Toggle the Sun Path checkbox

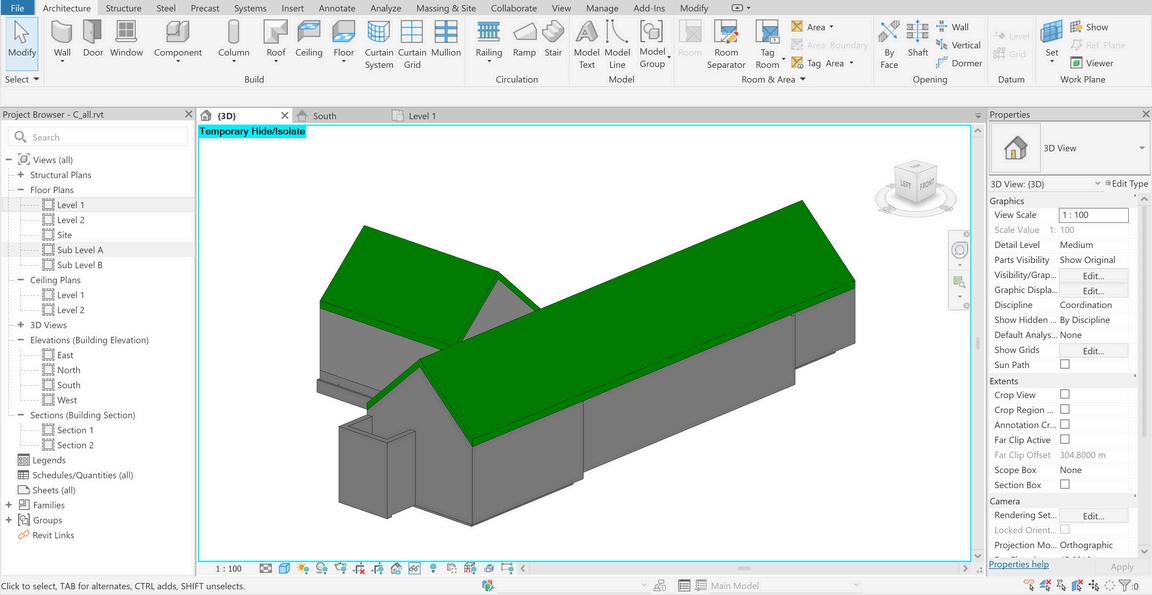click(x=1065, y=364)
